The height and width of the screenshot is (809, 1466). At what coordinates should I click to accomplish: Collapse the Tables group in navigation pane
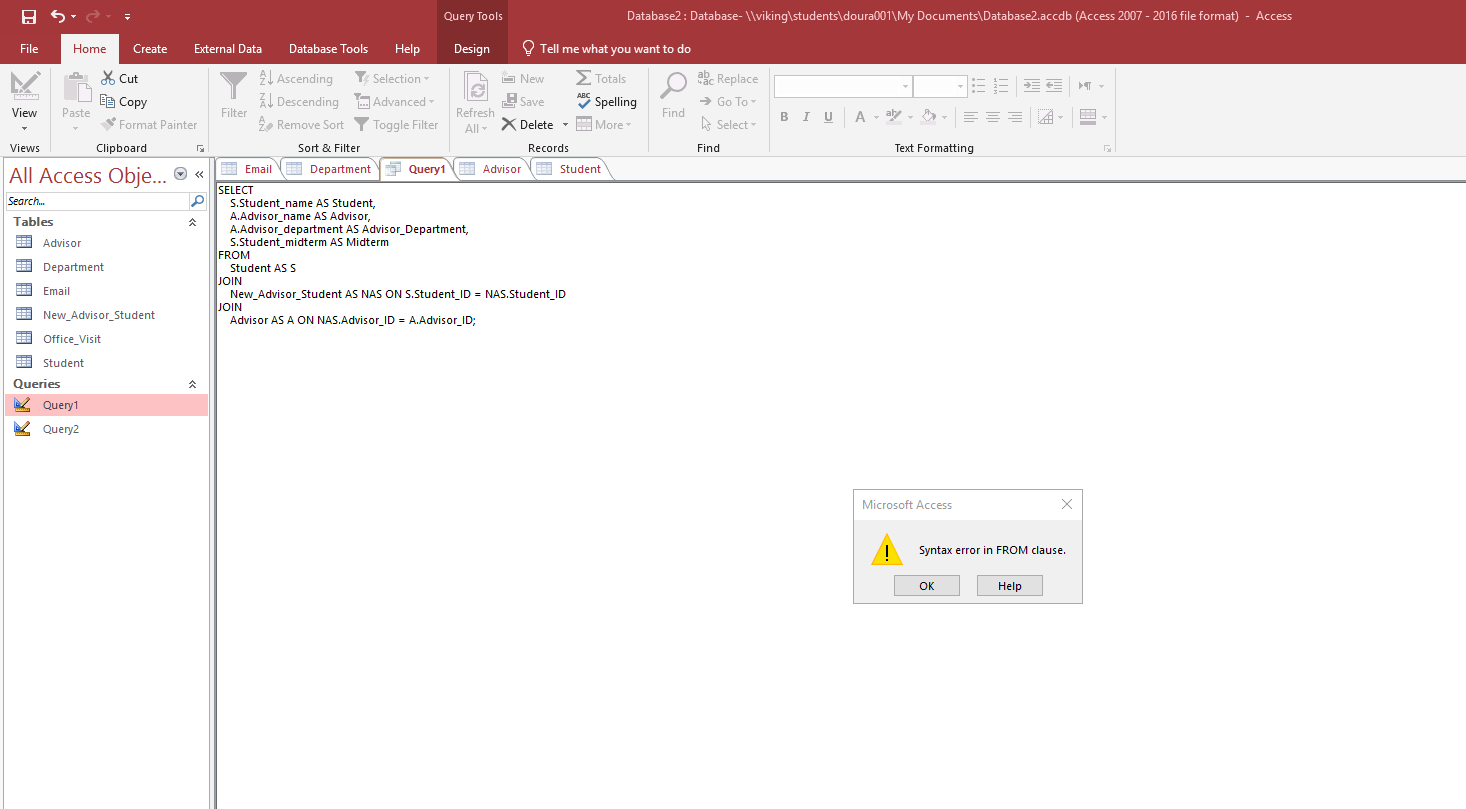tap(192, 221)
